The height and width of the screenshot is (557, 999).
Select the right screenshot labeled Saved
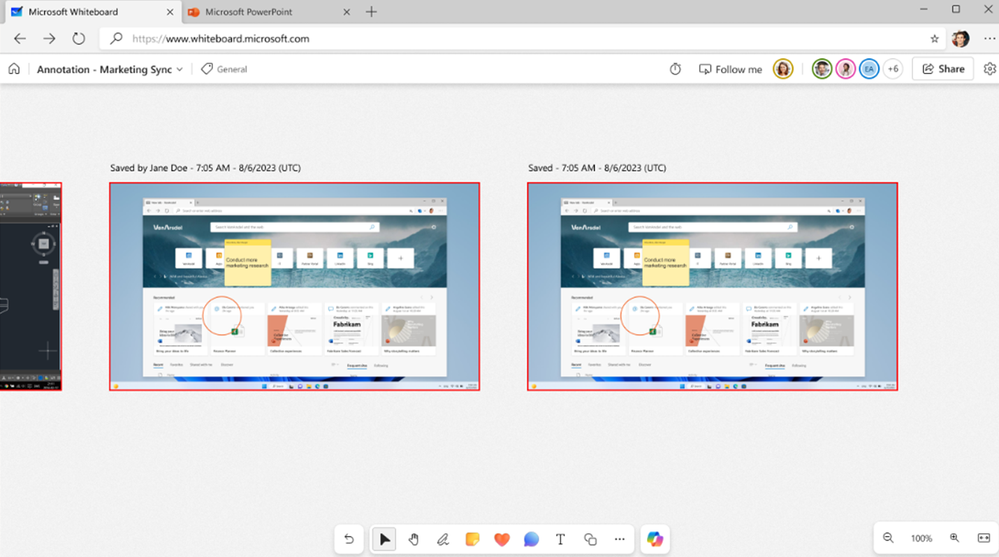(x=712, y=286)
